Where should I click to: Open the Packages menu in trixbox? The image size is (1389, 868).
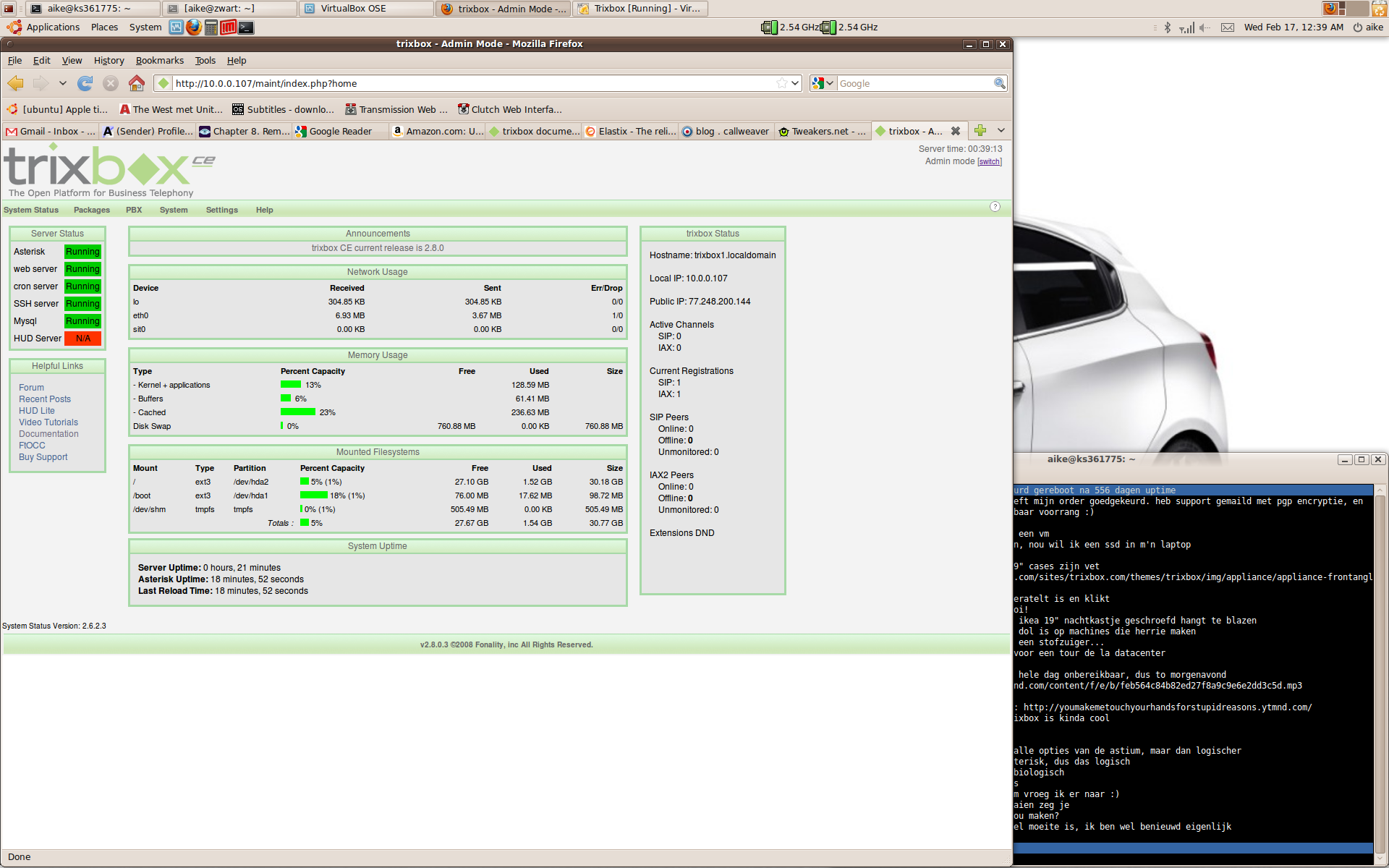click(x=92, y=210)
